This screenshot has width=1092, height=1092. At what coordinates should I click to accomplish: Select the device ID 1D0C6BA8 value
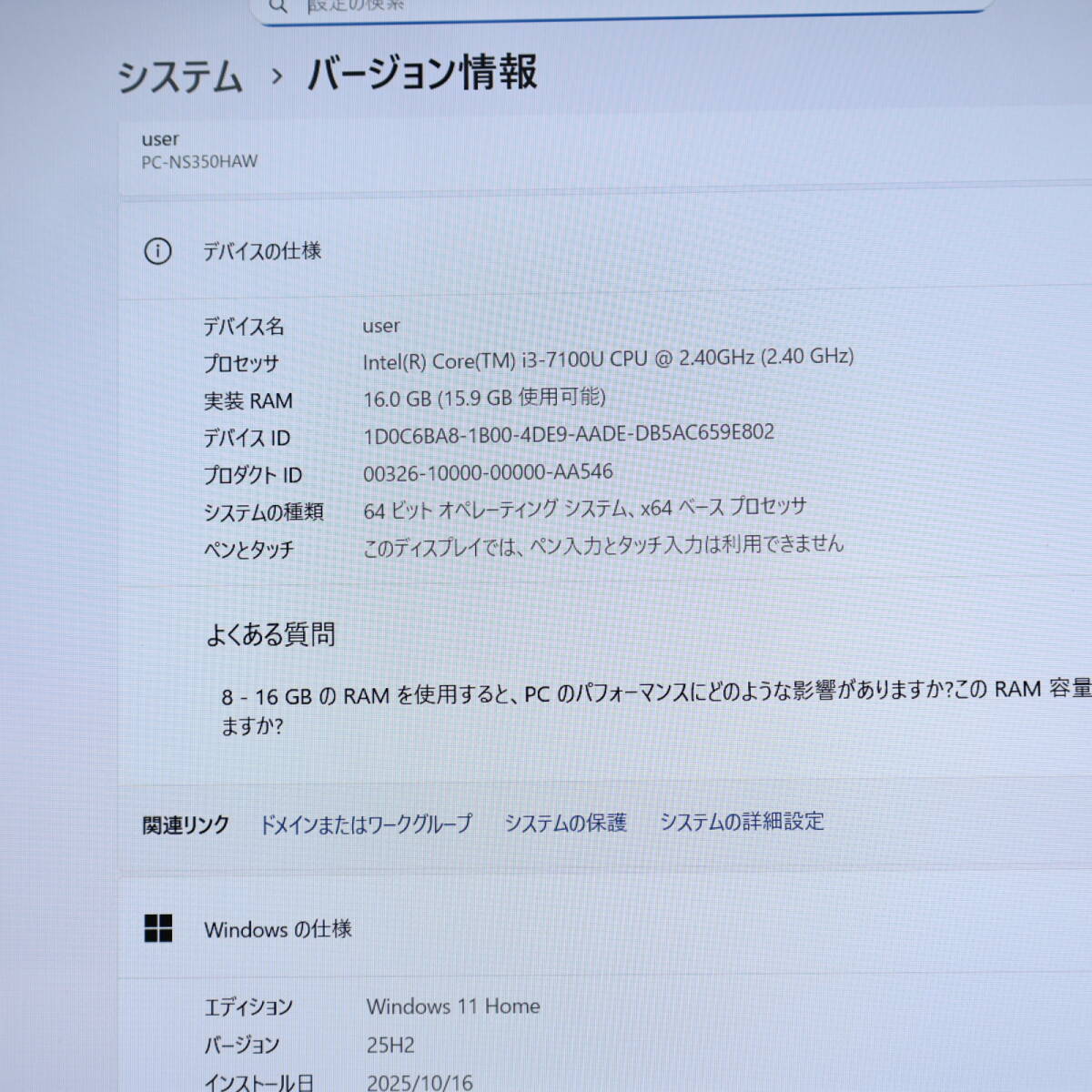coord(569,434)
